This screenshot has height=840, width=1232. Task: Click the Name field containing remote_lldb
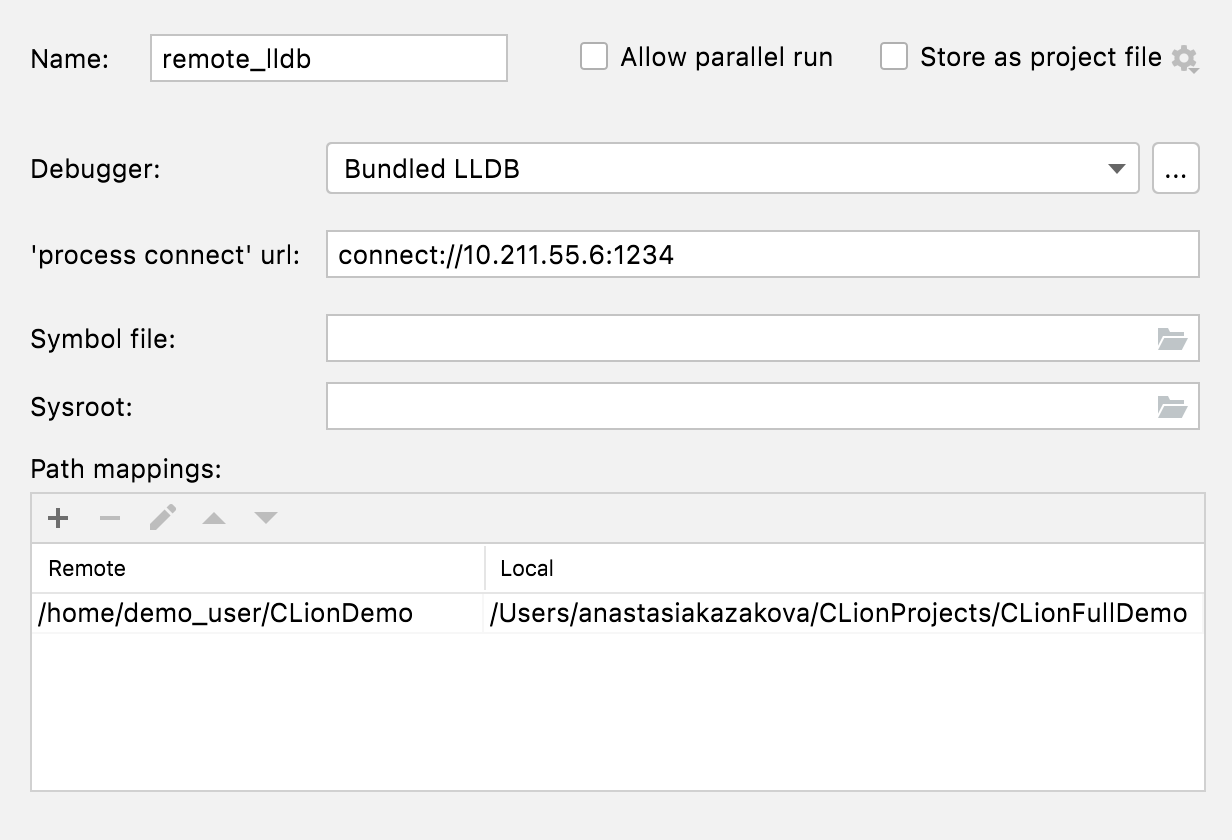(x=328, y=59)
